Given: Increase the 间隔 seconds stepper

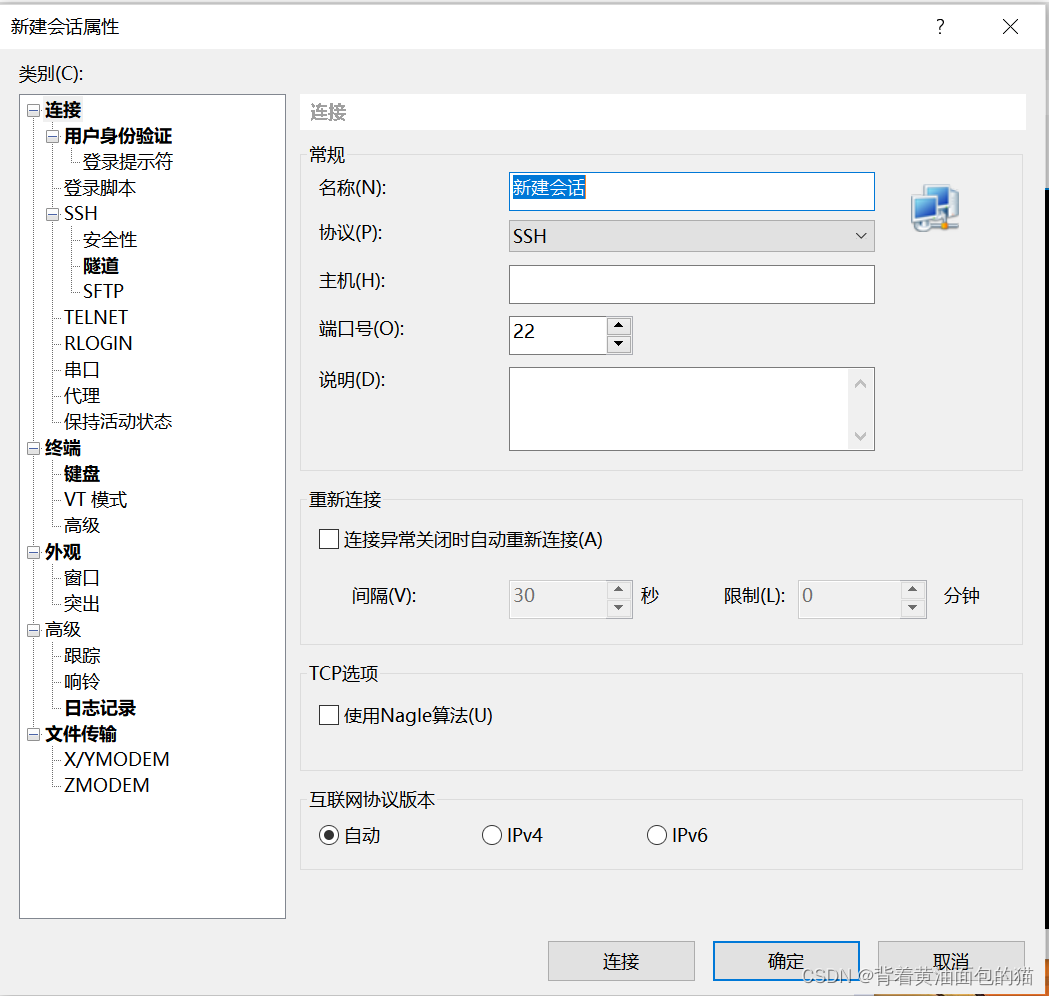Looking at the screenshot, I should 619,589.
